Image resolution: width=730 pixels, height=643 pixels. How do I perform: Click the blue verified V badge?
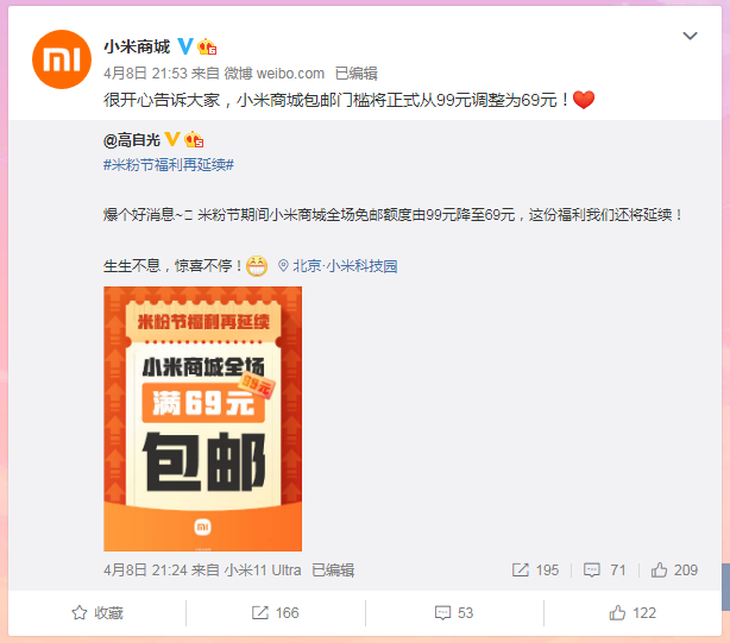click(185, 46)
